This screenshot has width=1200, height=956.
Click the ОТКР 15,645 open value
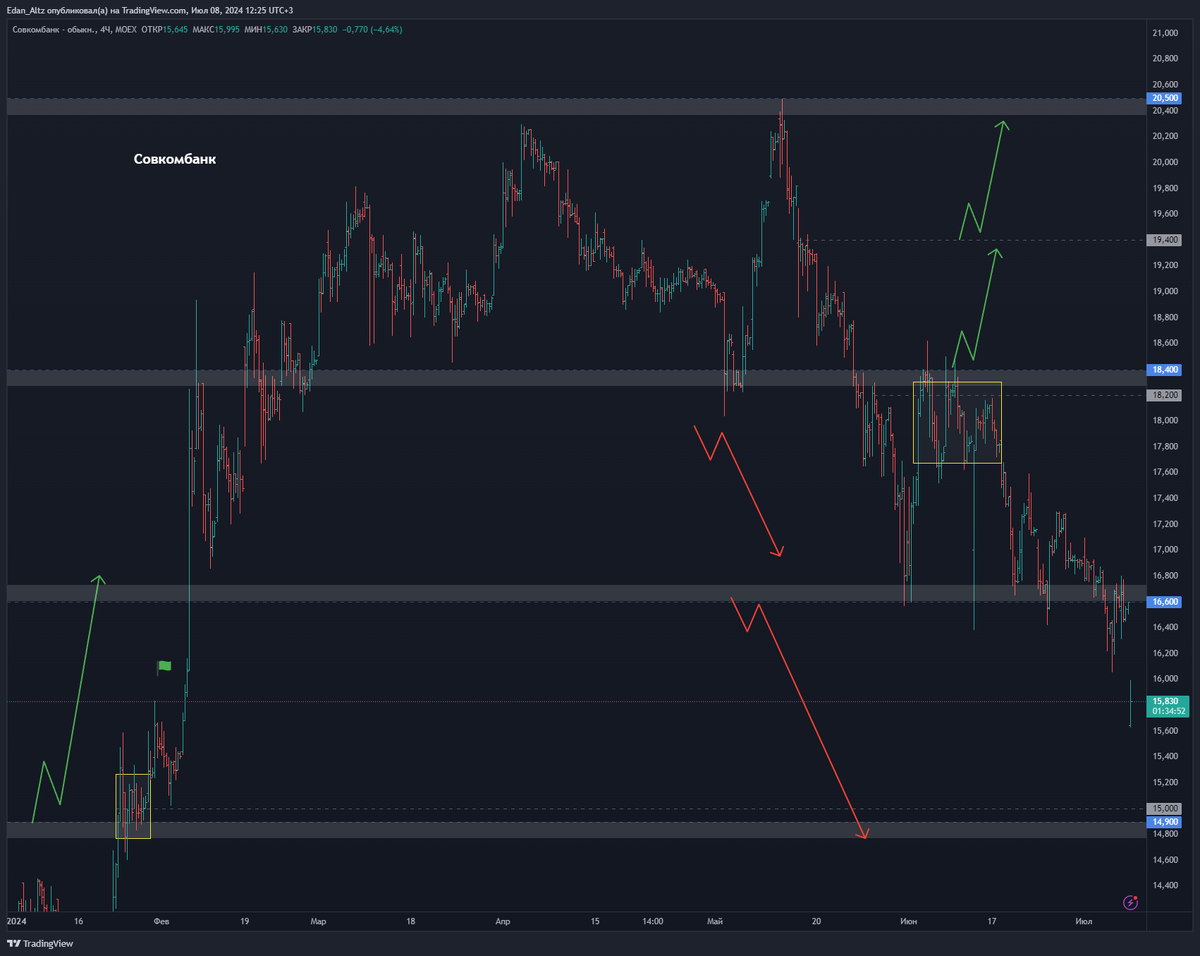click(x=165, y=29)
